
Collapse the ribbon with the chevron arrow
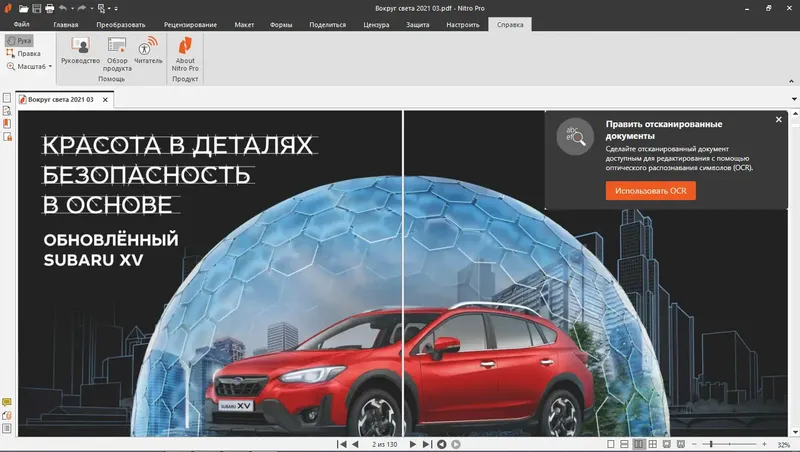pyautogui.click(x=791, y=81)
